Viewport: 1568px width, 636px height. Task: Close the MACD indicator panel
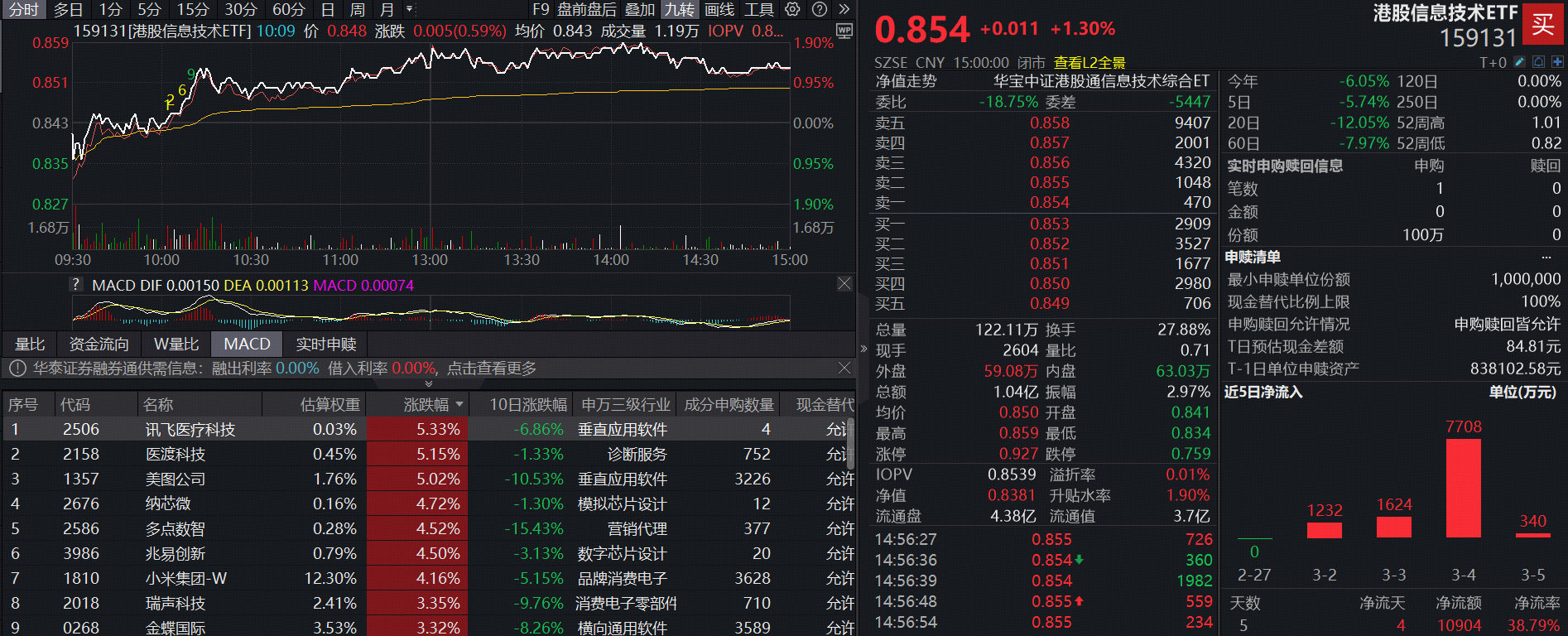844,284
